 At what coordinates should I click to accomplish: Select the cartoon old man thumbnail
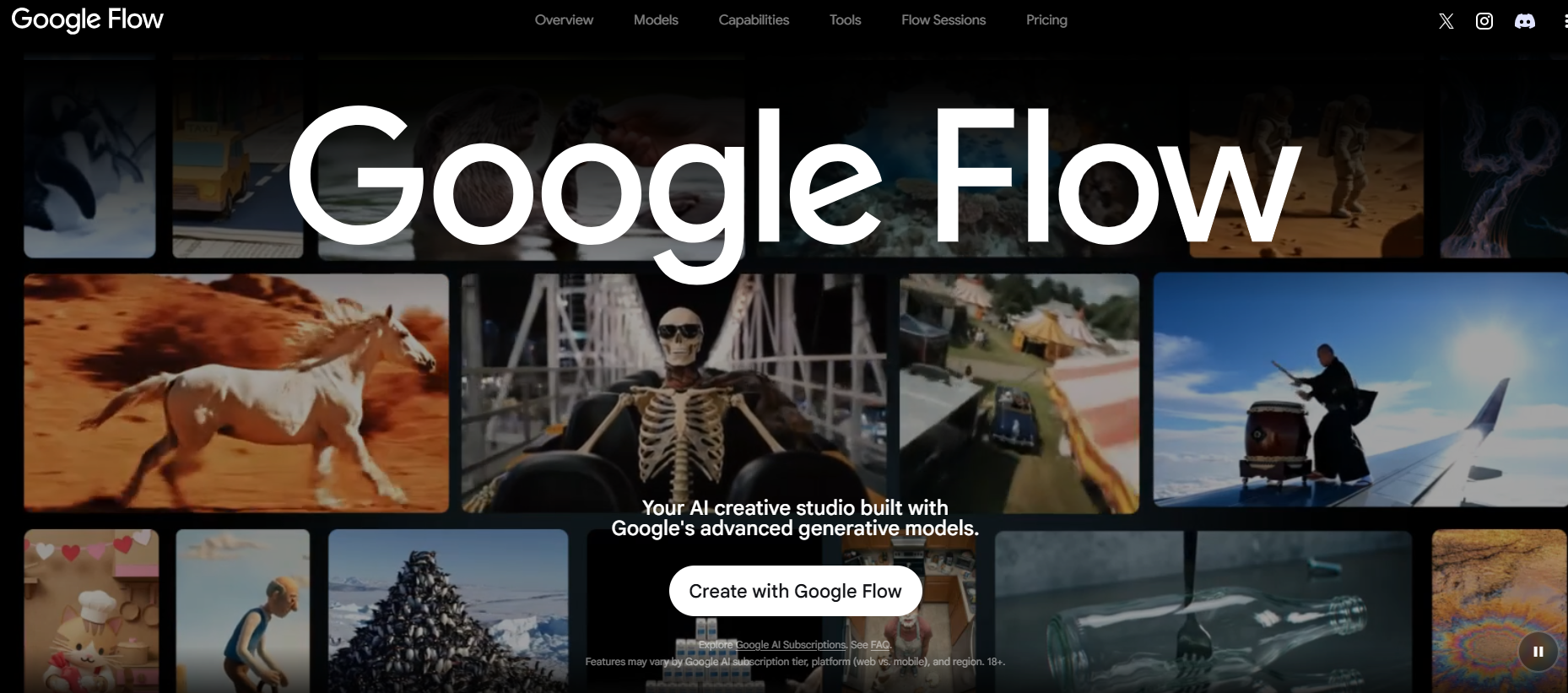pos(243,611)
